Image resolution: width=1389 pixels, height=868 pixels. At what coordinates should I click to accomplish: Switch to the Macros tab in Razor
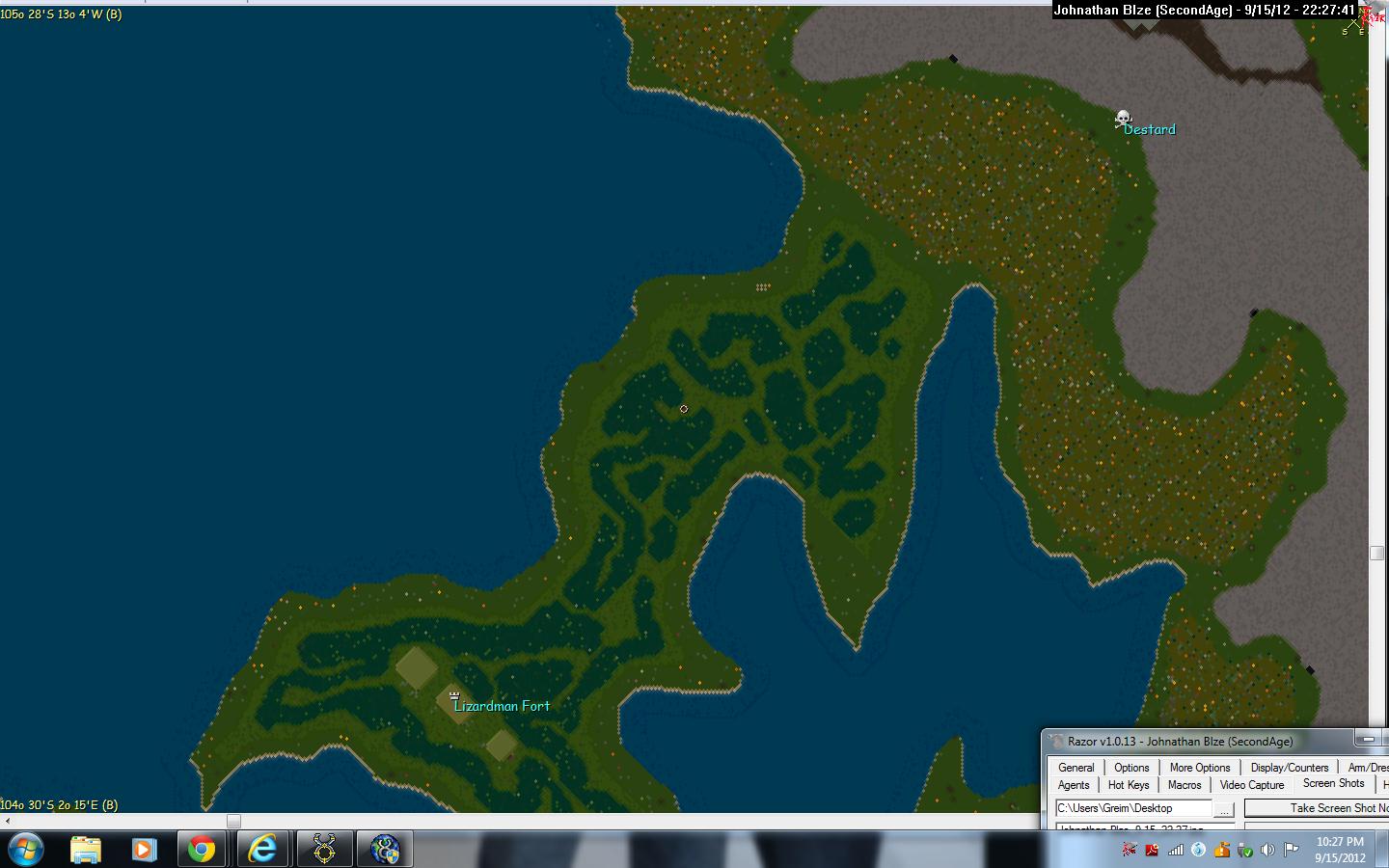(x=1185, y=785)
